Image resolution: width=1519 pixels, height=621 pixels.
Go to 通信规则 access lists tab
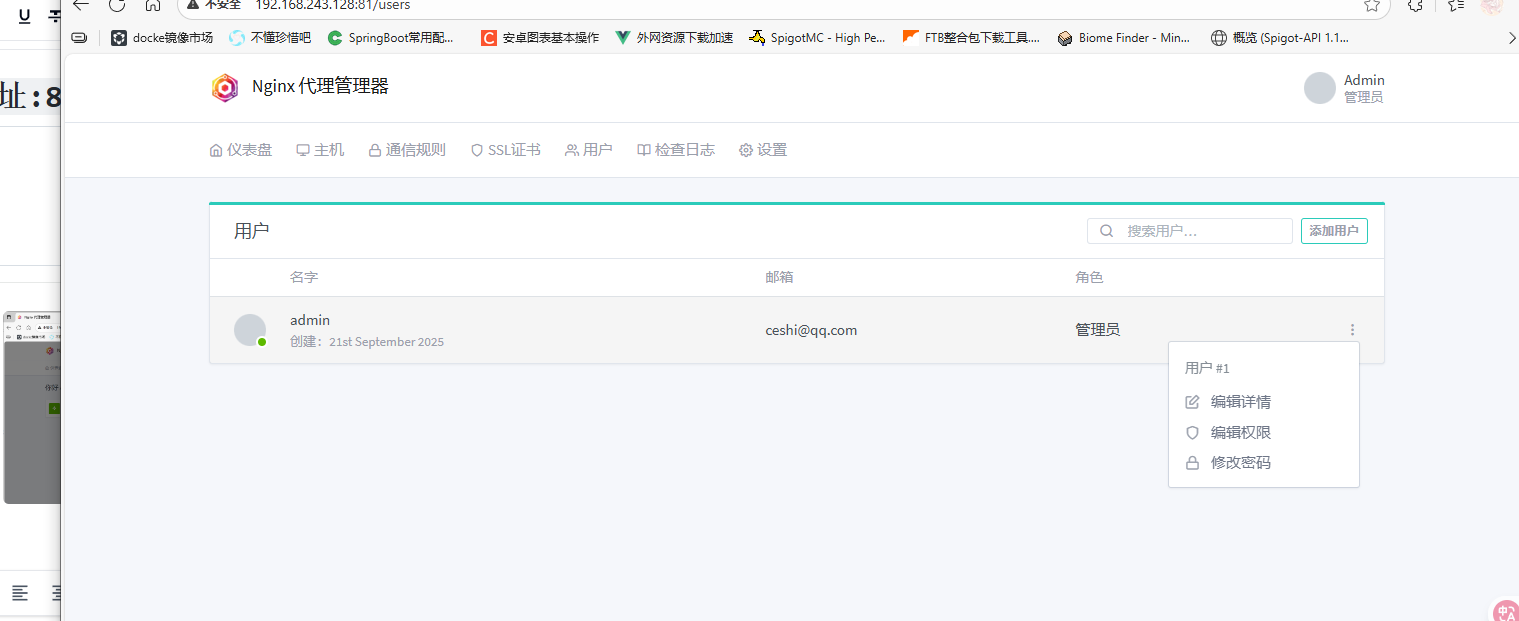pyautogui.click(x=407, y=150)
